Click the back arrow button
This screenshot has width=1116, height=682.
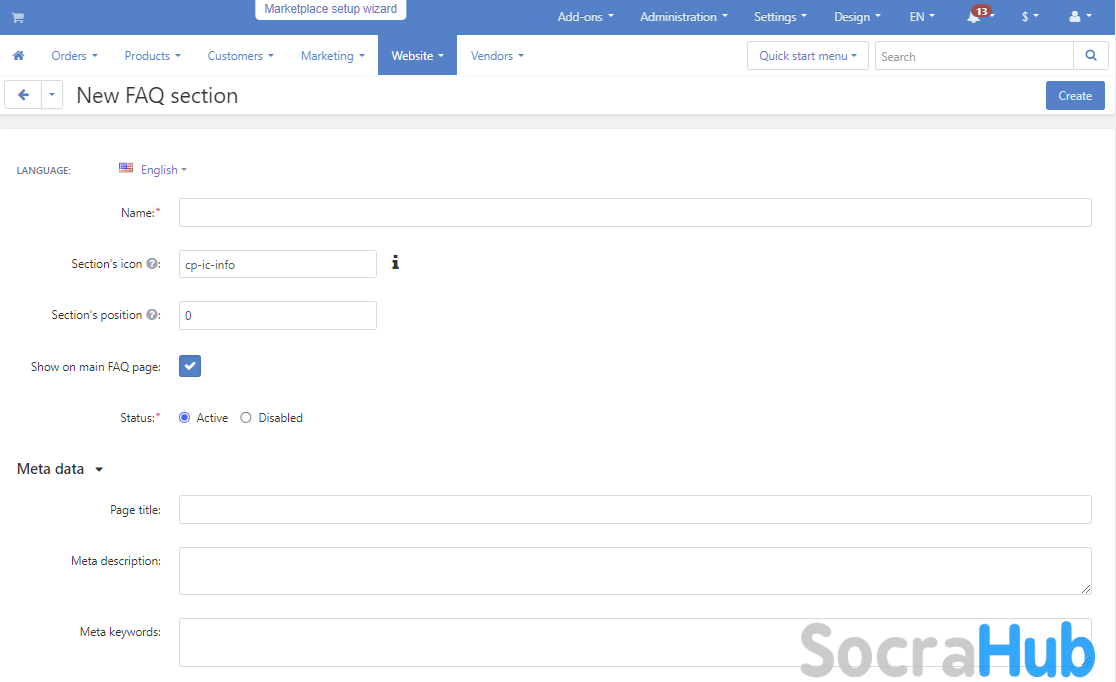[23, 95]
